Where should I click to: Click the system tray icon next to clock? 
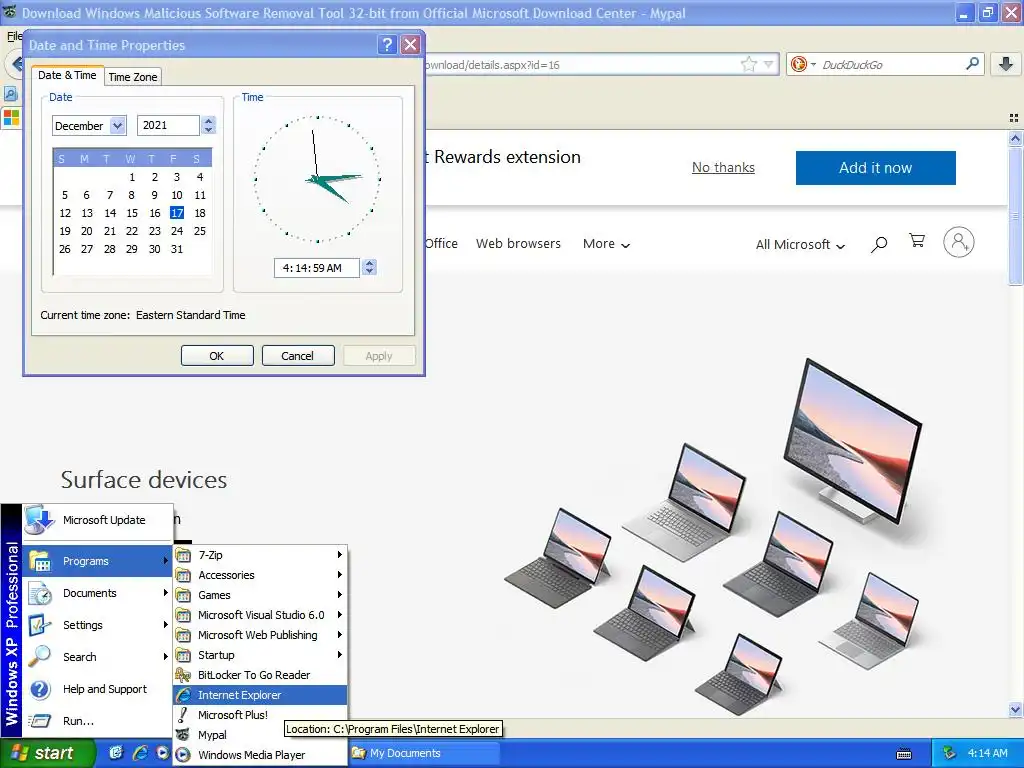[950, 753]
